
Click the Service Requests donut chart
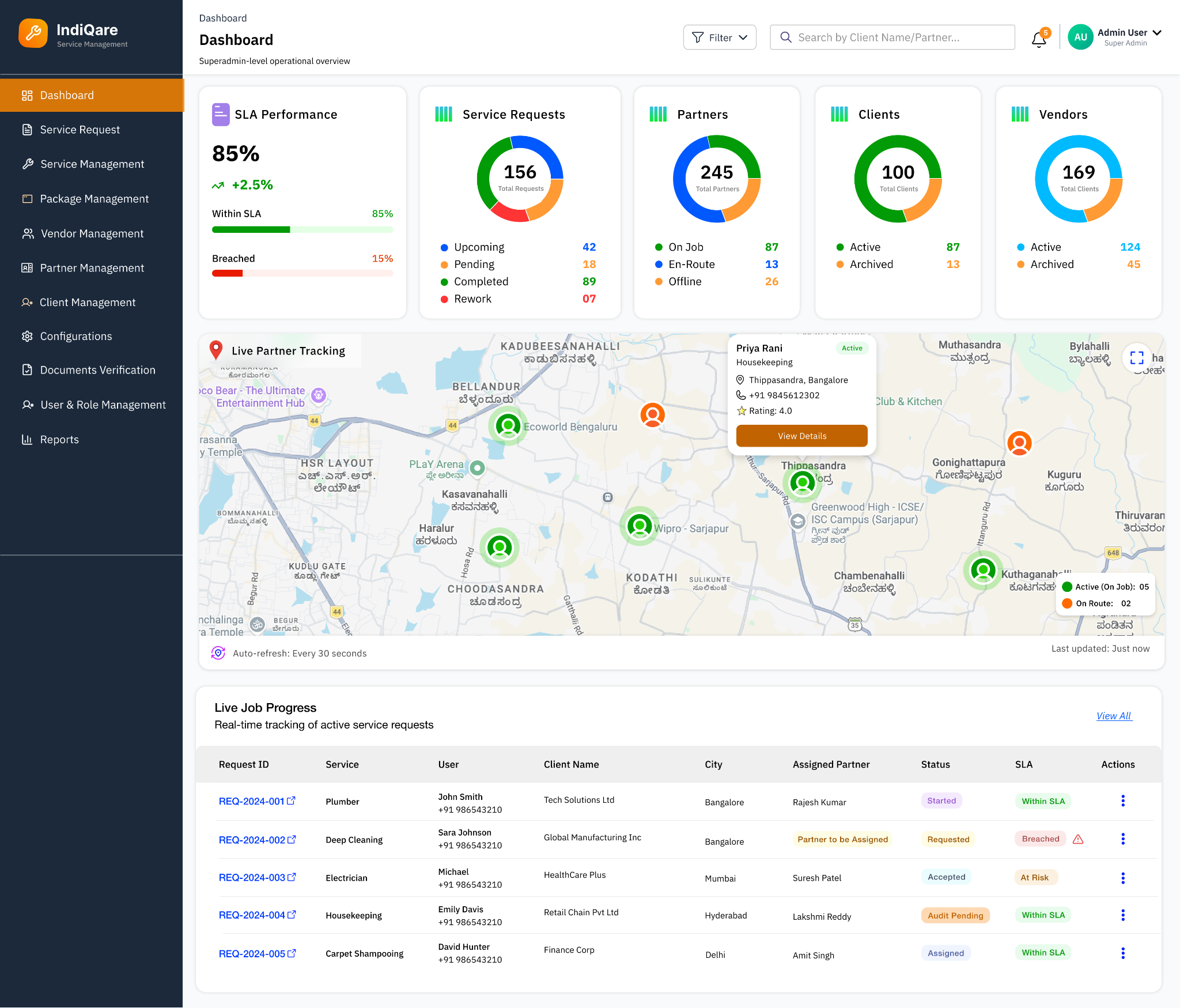point(520,179)
